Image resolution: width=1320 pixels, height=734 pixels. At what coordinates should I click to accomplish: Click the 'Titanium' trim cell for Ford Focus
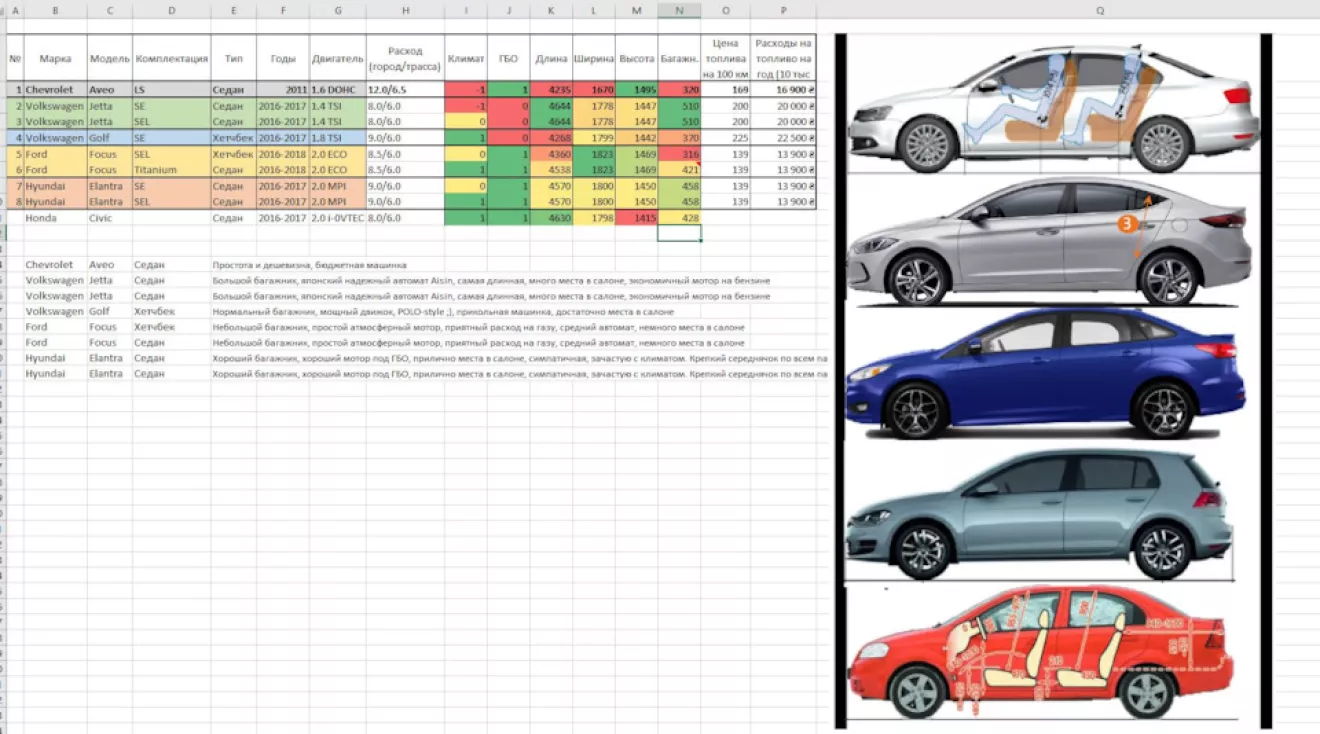click(x=171, y=170)
